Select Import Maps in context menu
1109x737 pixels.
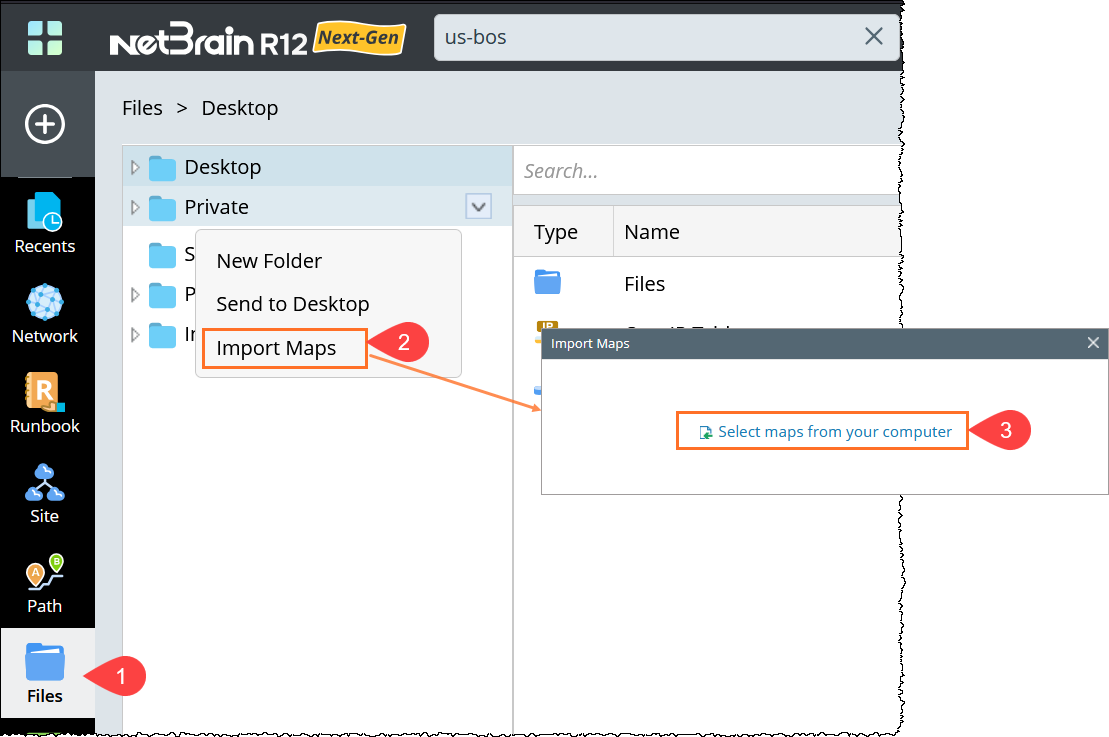[x=277, y=349]
